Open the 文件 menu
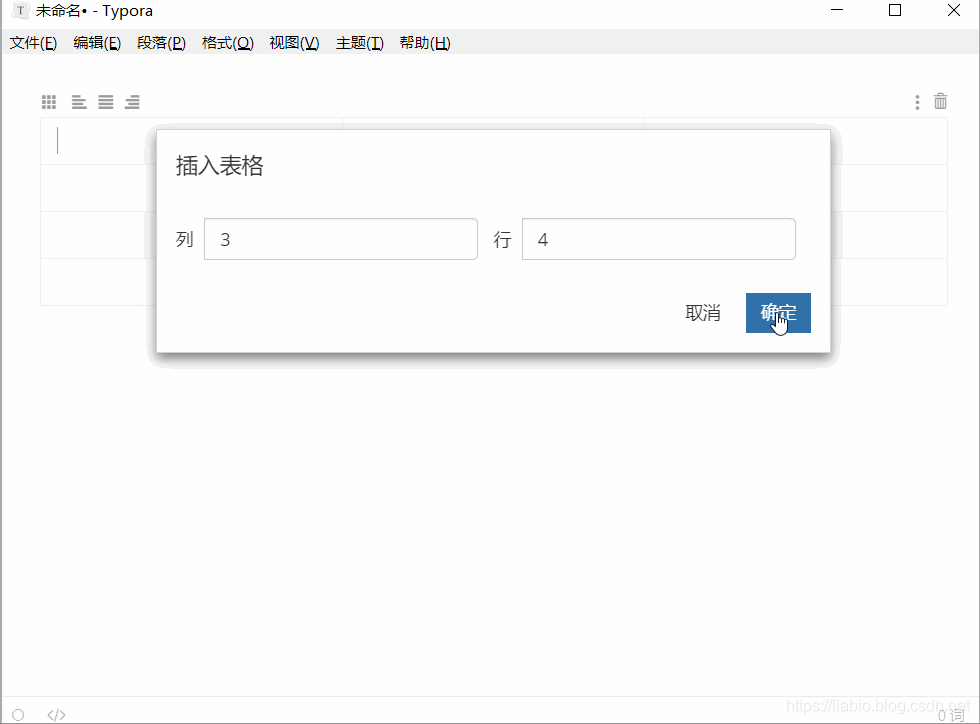980x724 pixels. click(x=33, y=42)
